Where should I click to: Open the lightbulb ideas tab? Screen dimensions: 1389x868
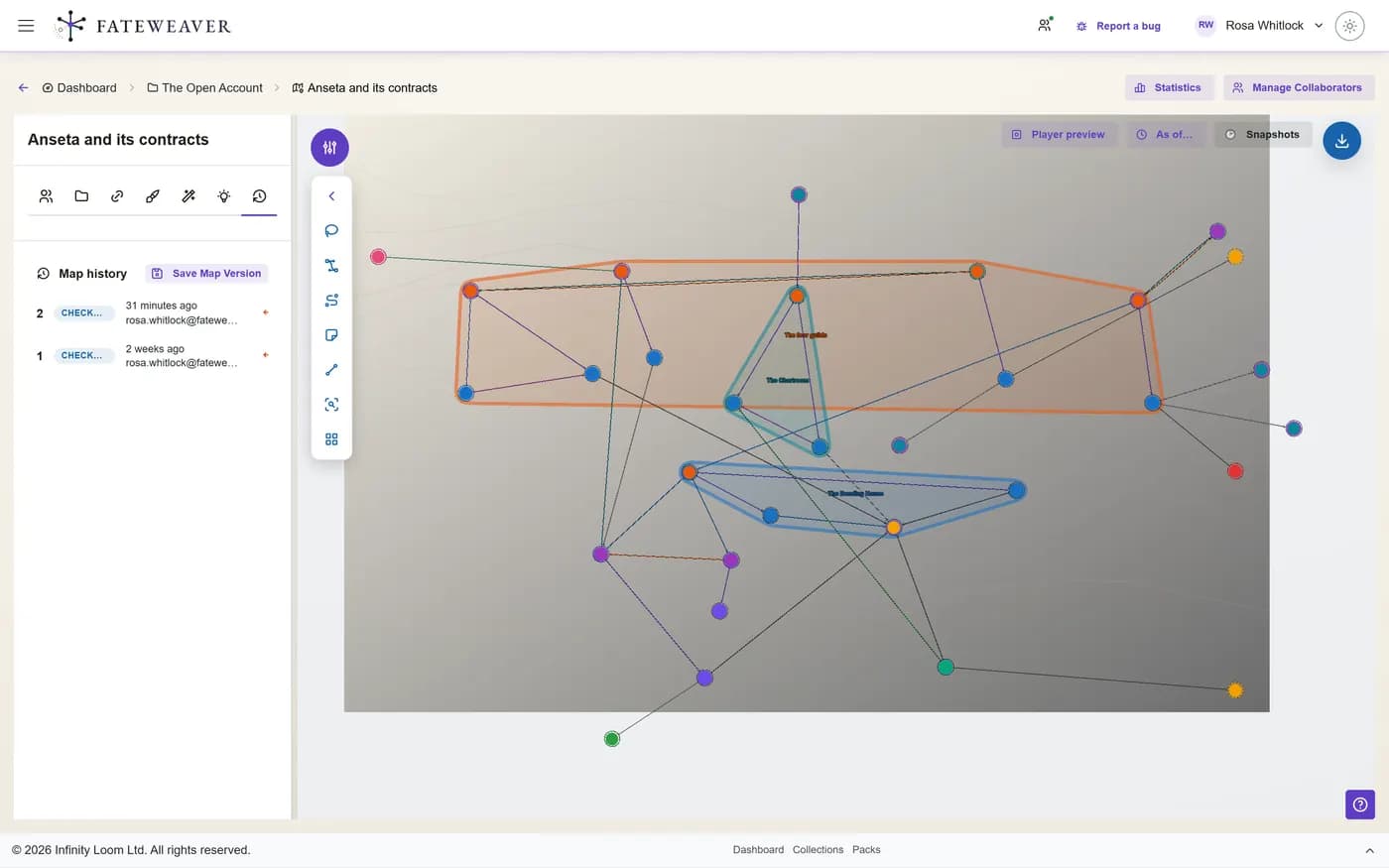(224, 196)
